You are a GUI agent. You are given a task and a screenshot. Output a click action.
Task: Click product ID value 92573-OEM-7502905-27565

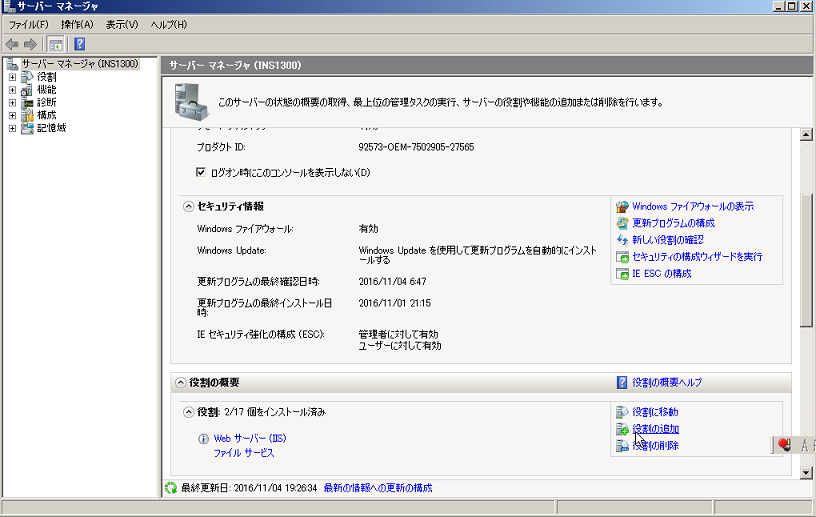tap(416, 147)
